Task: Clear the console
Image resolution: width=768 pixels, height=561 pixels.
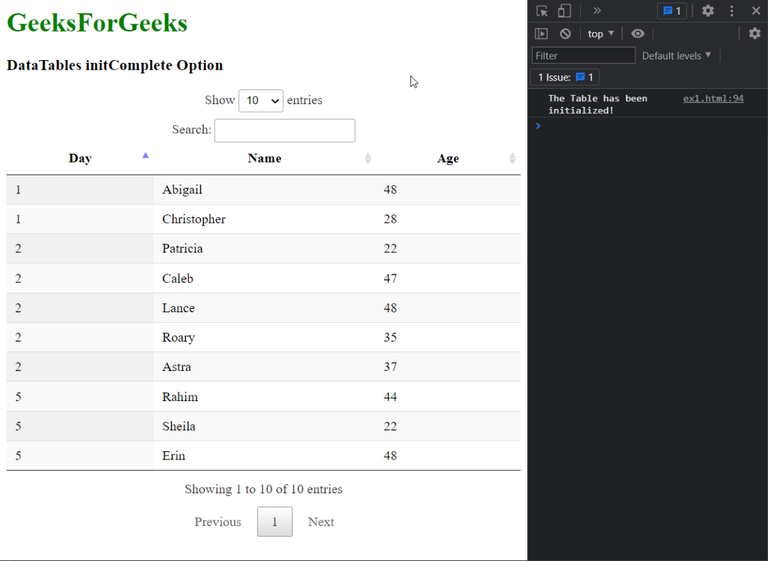Action: 565,34
